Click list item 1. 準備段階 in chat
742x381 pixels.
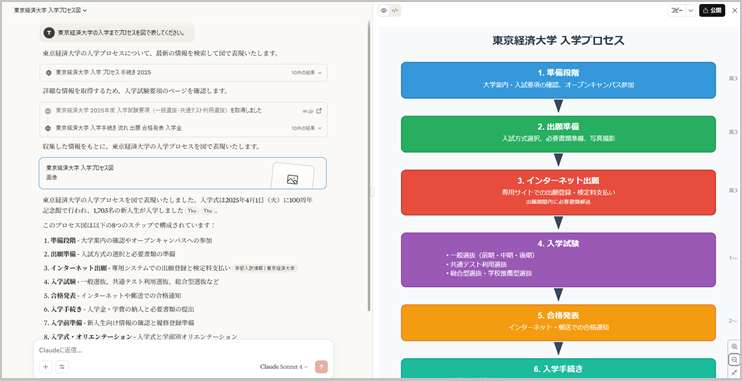[128, 240]
